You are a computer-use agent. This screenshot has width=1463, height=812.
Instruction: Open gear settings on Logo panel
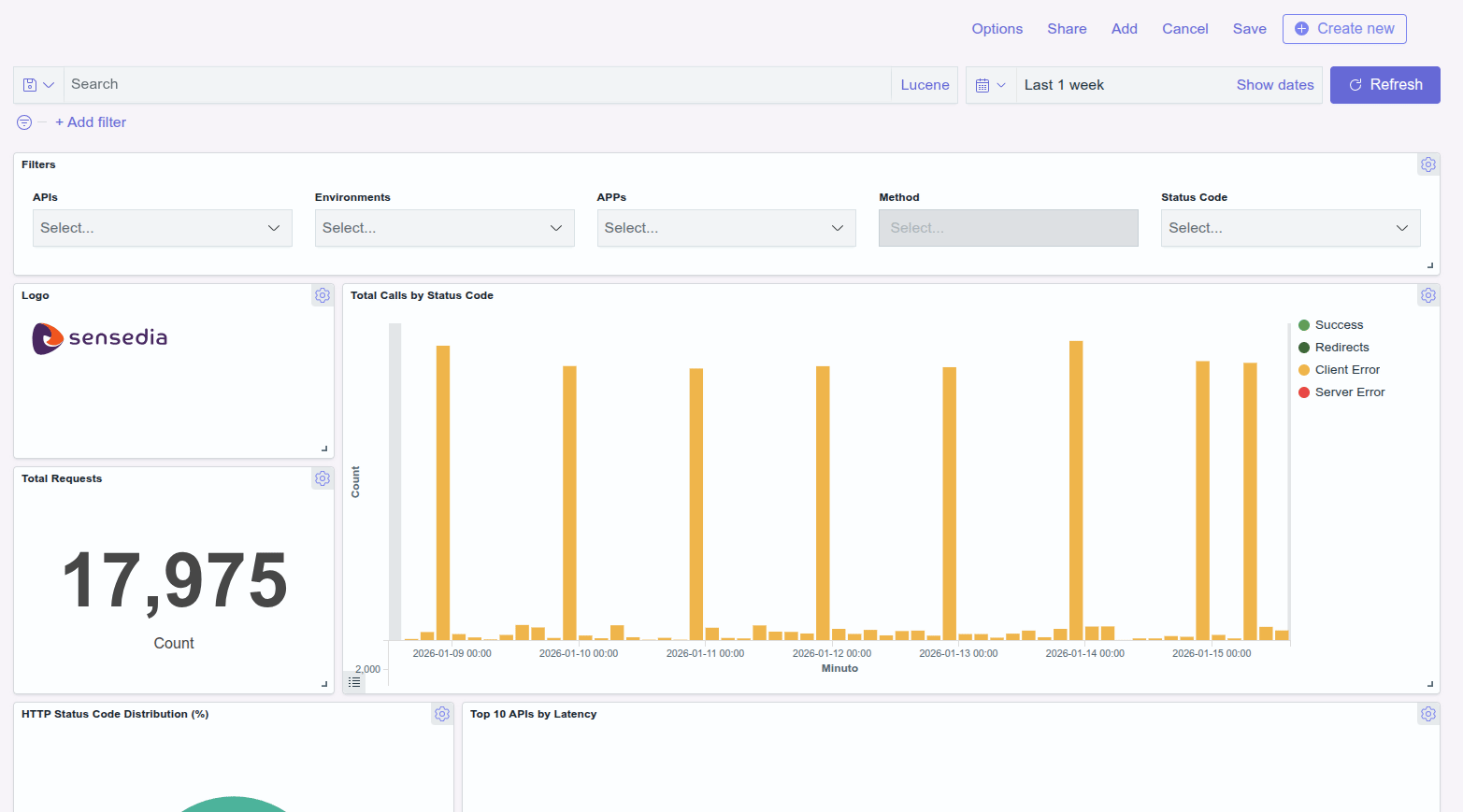(x=323, y=295)
